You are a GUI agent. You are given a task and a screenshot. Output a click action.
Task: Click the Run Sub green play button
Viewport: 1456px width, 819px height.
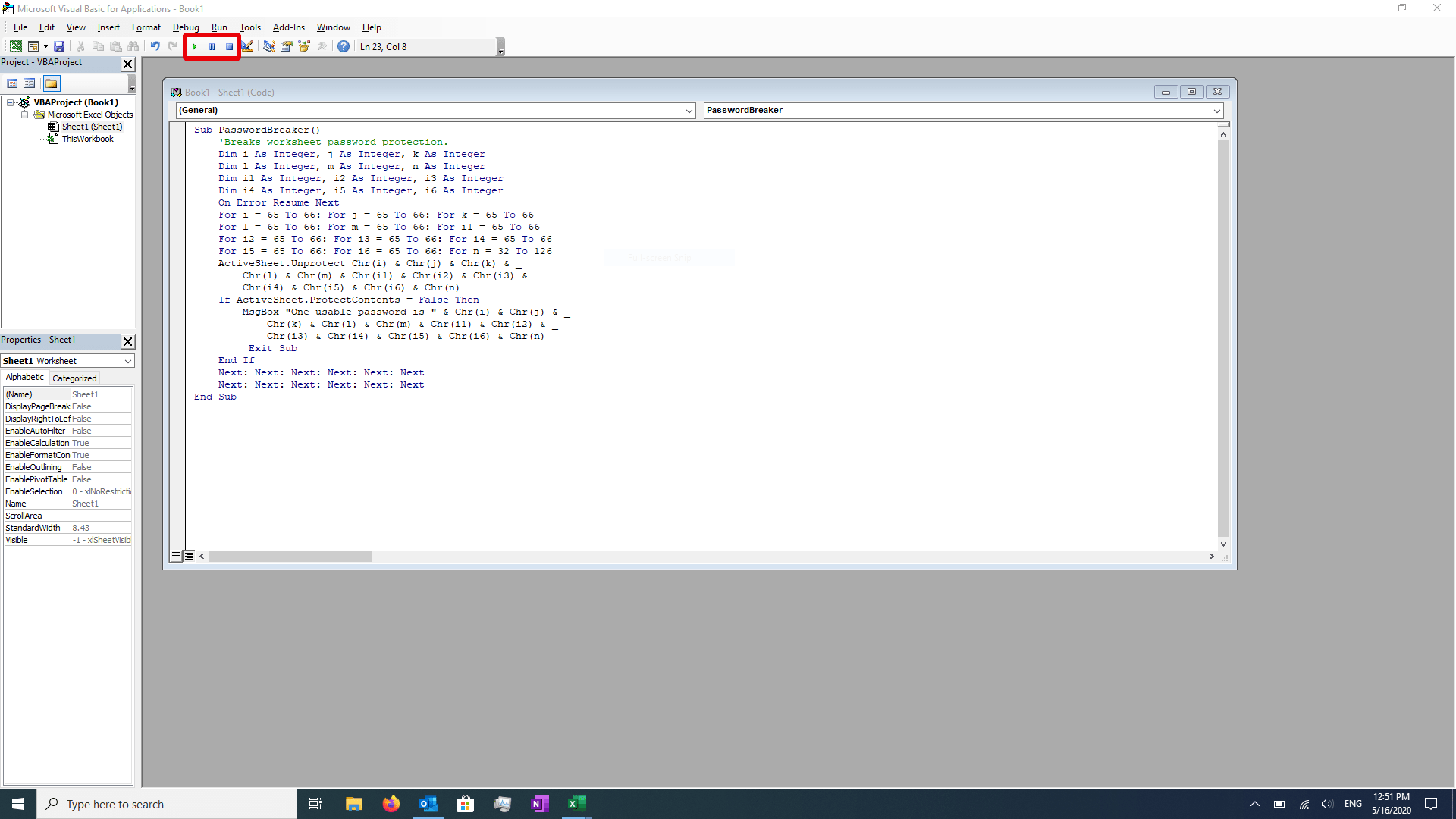(194, 47)
